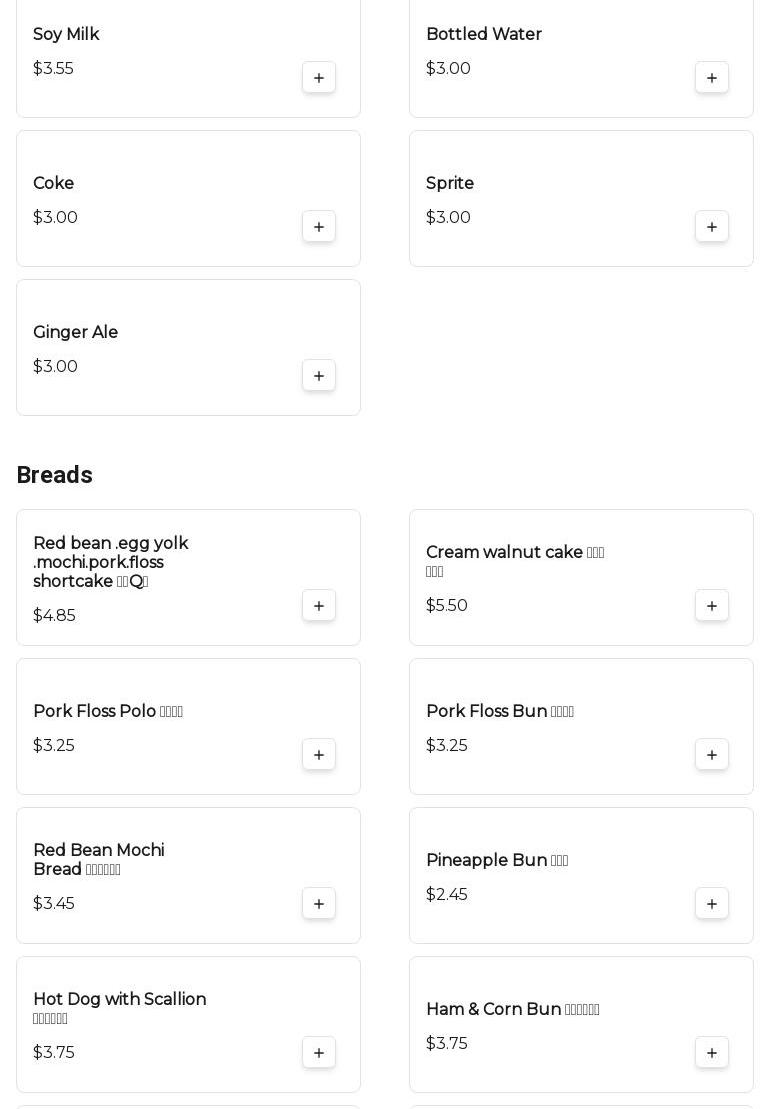Open the Soy Milk item card

pos(188,59)
